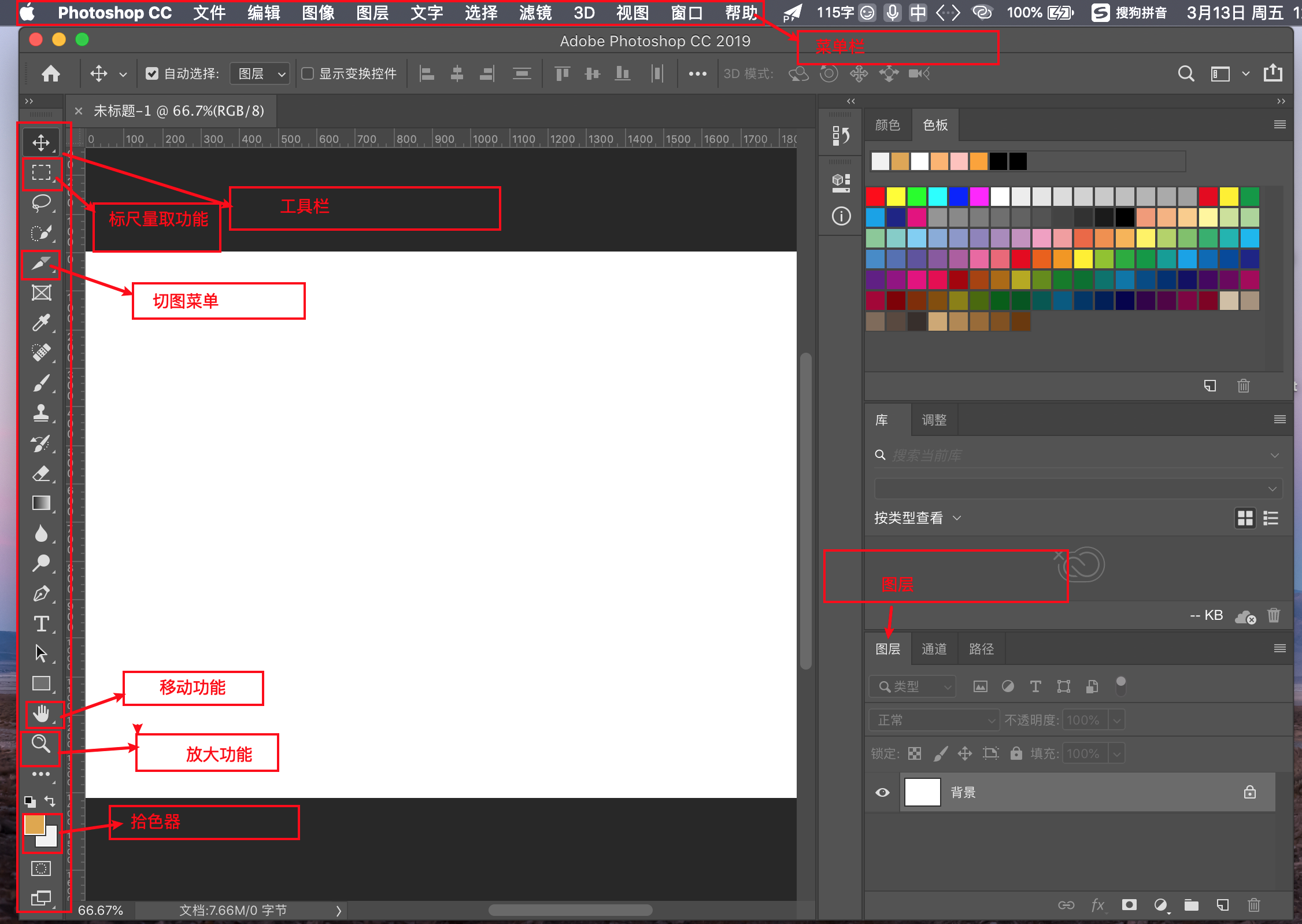Expand the 按类型查看 dropdown
This screenshot has width=1302, height=924.
tap(917, 518)
